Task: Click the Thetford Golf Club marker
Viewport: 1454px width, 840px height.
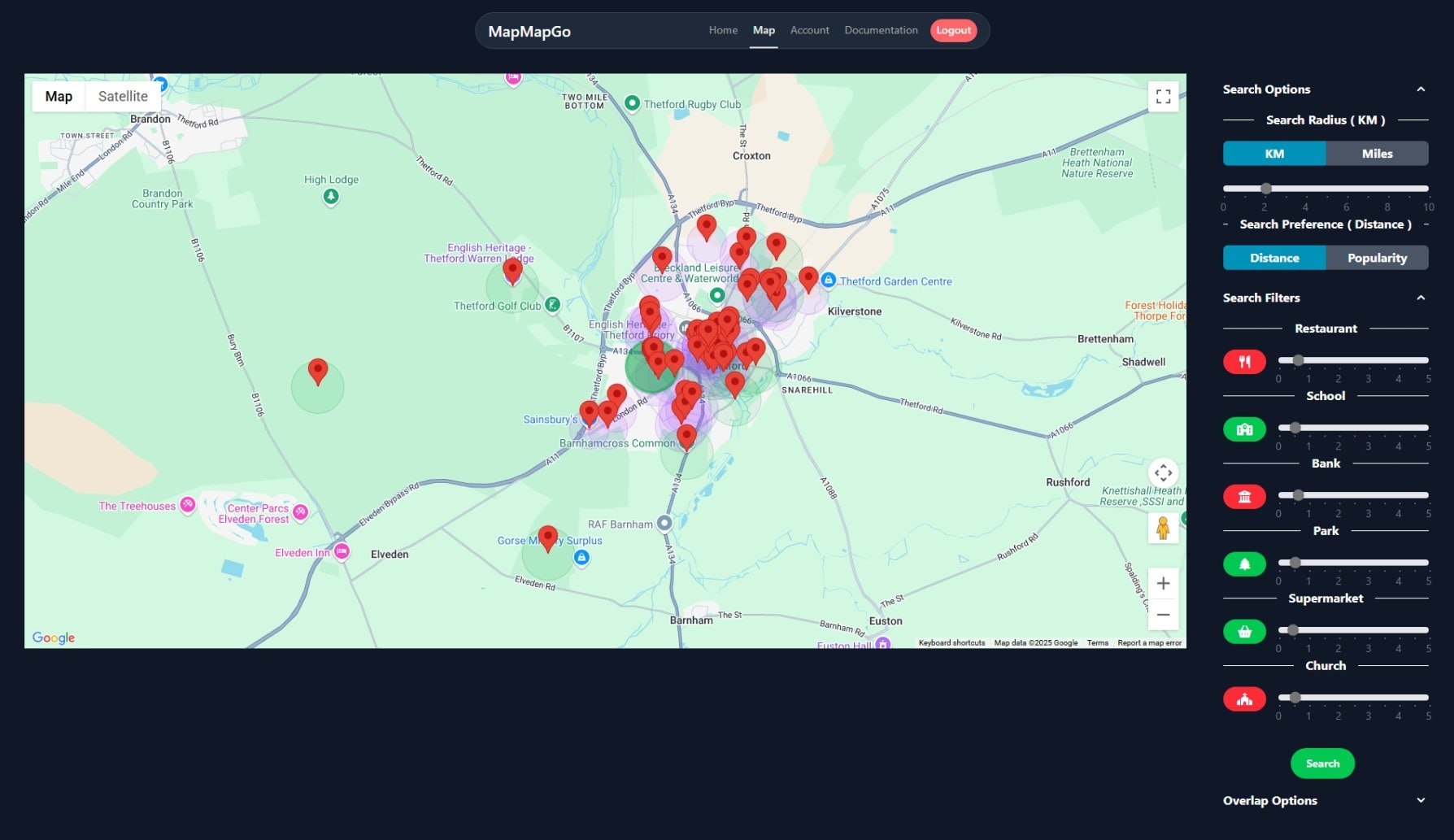Action: click(x=552, y=305)
